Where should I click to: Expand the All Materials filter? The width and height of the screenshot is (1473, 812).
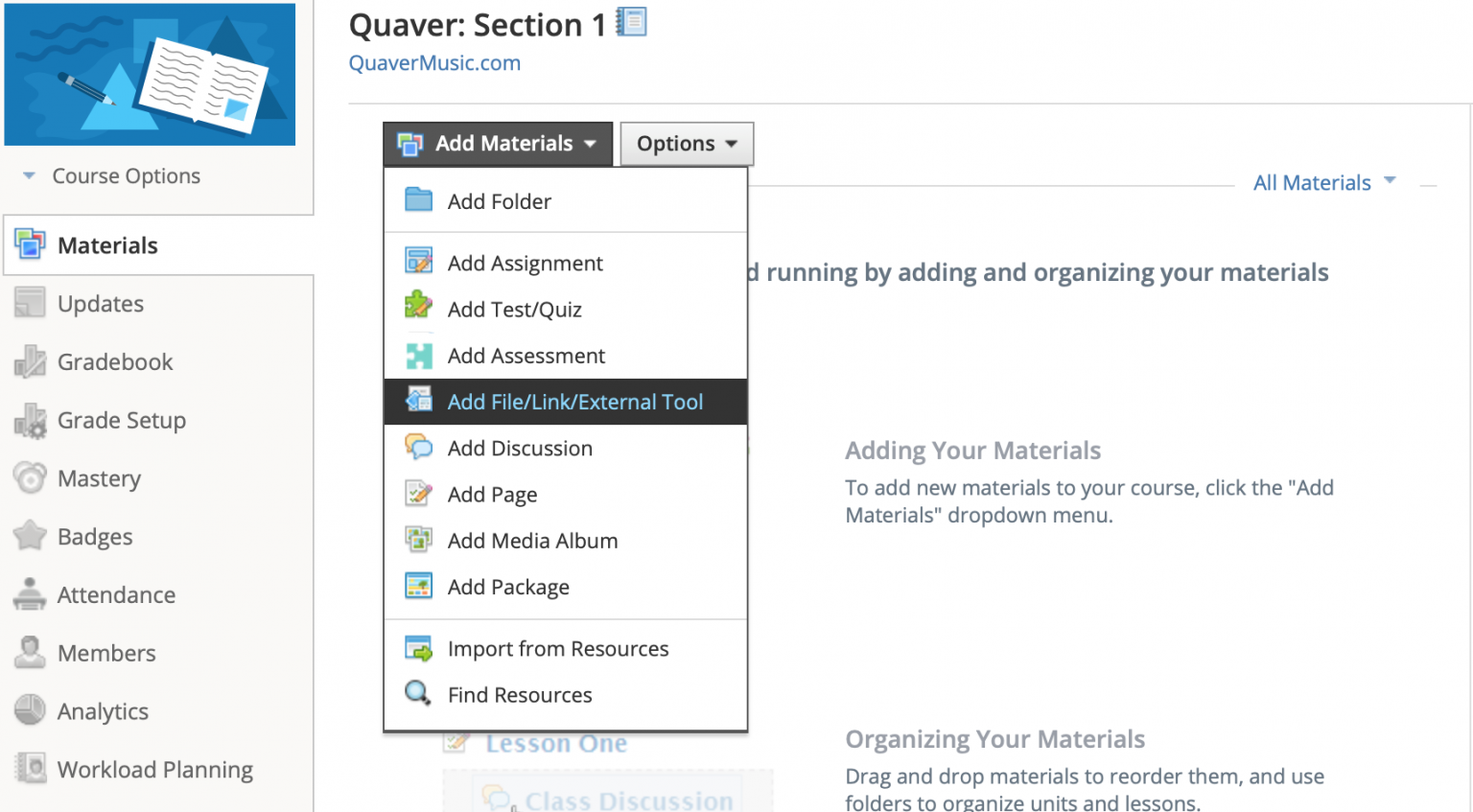coord(1324,182)
